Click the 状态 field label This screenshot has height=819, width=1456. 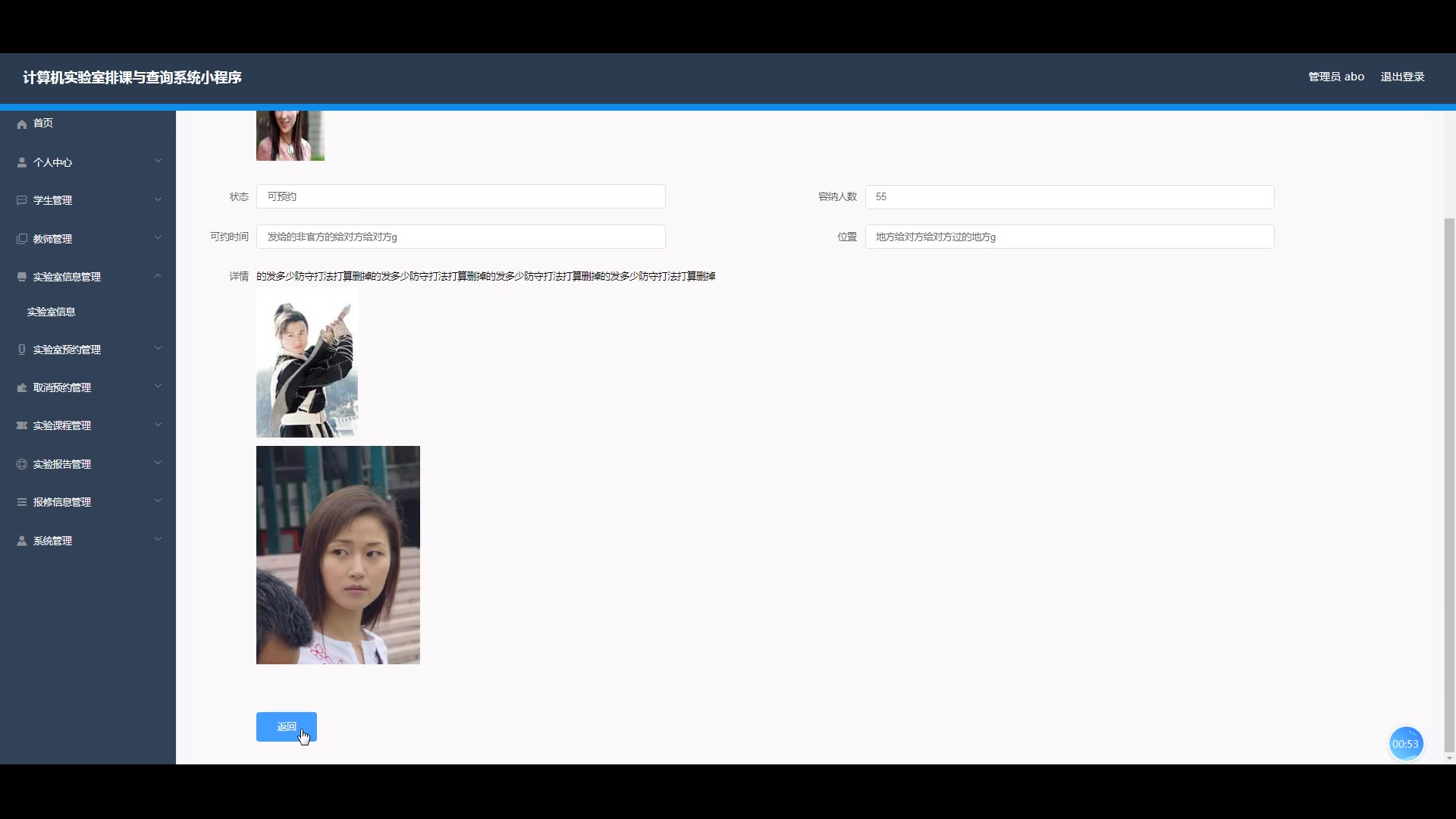click(239, 196)
